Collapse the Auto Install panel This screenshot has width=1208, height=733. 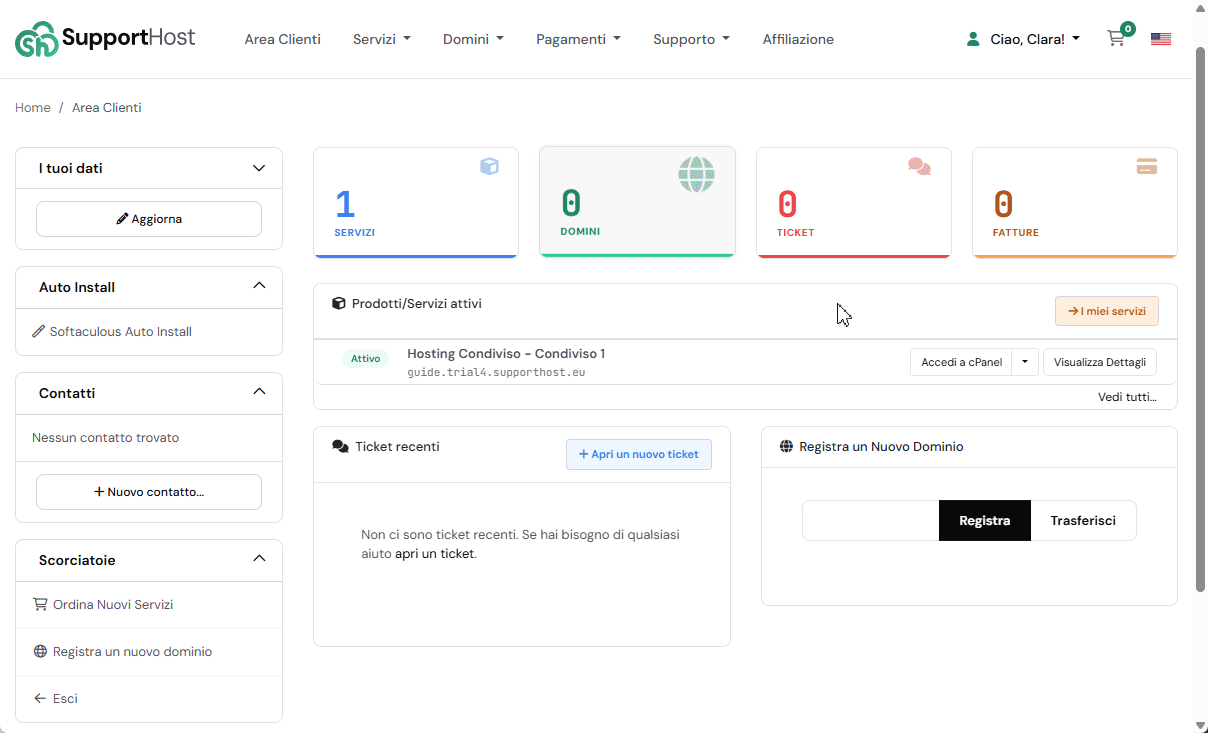point(259,286)
